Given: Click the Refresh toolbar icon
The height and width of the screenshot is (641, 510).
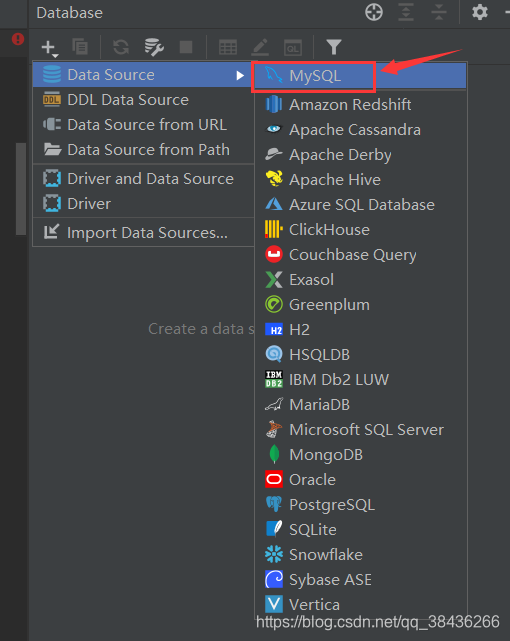Looking at the screenshot, I should [121, 47].
